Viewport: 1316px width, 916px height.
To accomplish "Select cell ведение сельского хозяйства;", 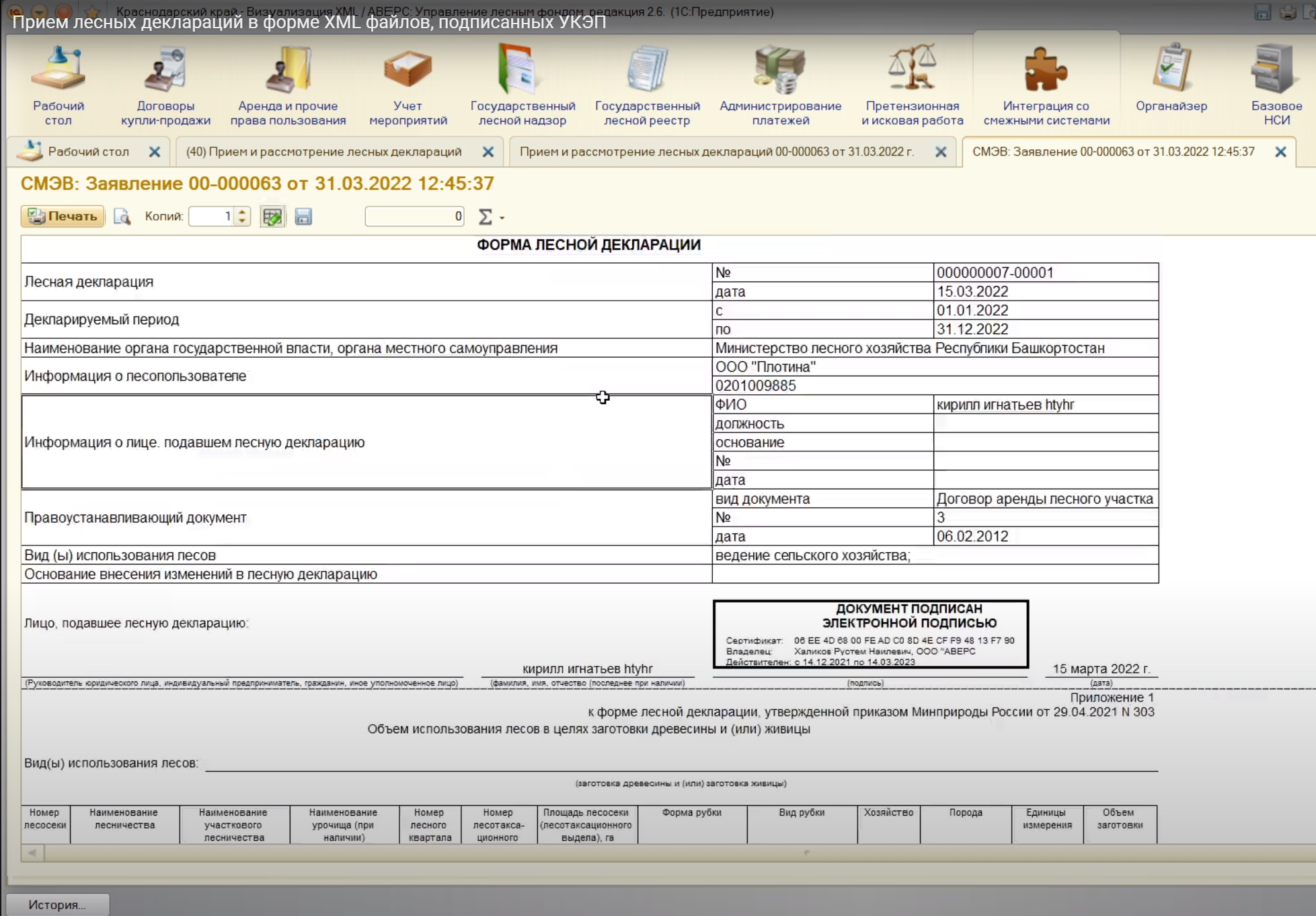I will pyautogui.click(x=935, y=555).
